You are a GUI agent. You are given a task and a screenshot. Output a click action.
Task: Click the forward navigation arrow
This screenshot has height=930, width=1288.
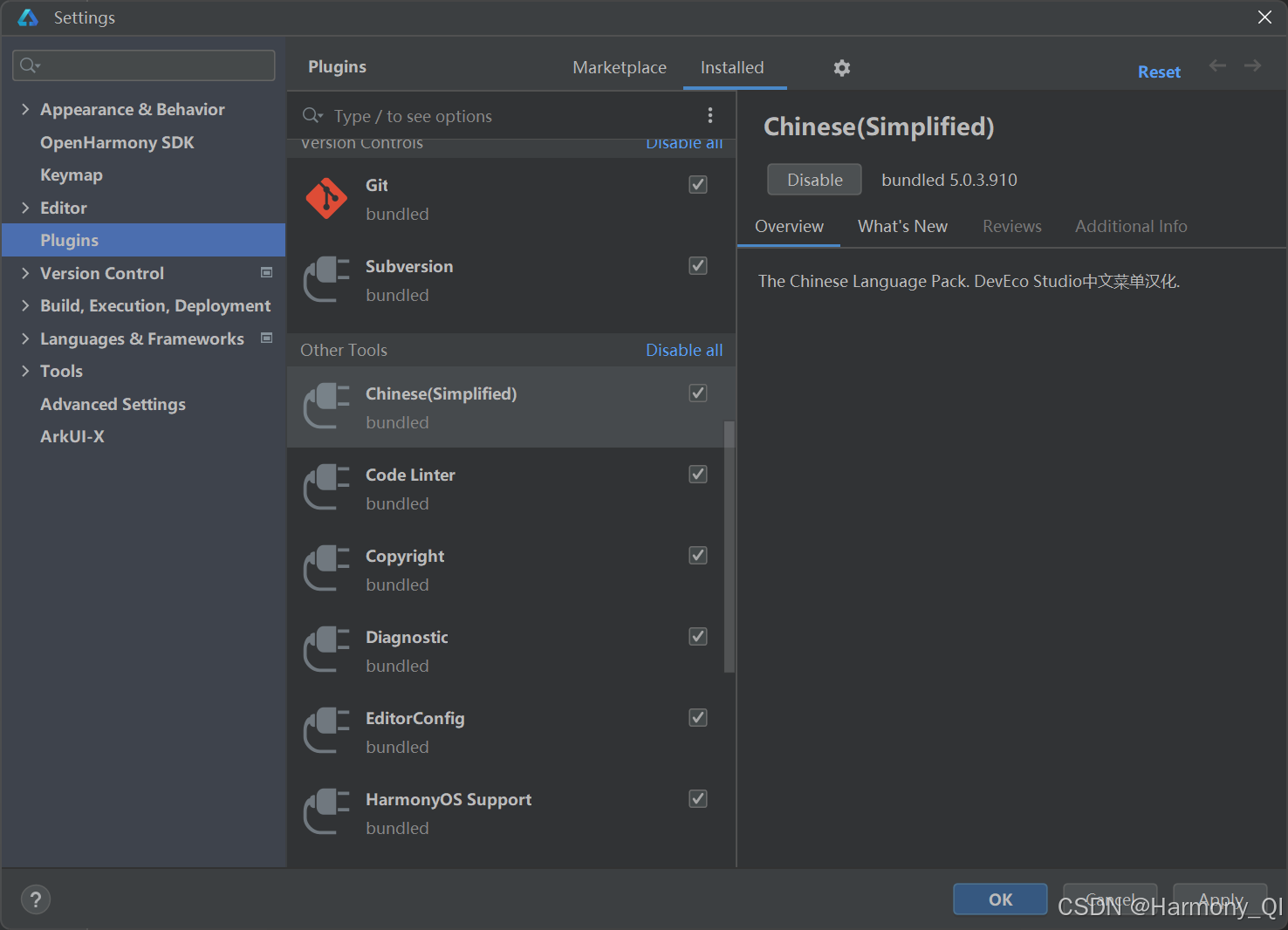point(1252,65)
